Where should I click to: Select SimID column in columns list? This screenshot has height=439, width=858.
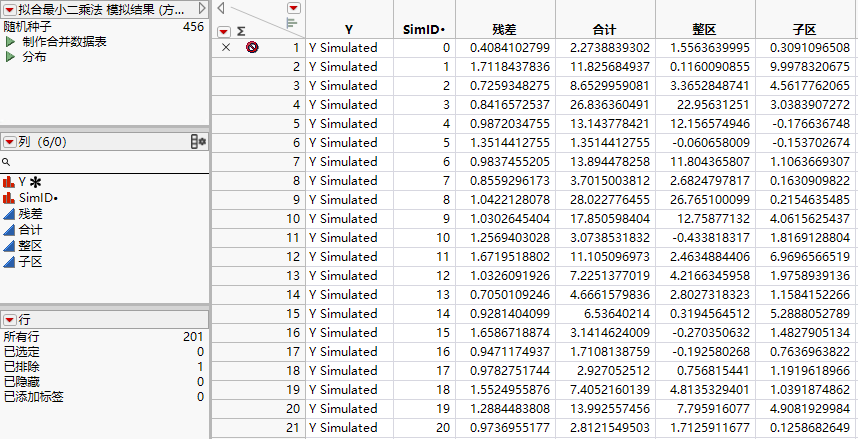pyautogui.click(x=38, y=198)
